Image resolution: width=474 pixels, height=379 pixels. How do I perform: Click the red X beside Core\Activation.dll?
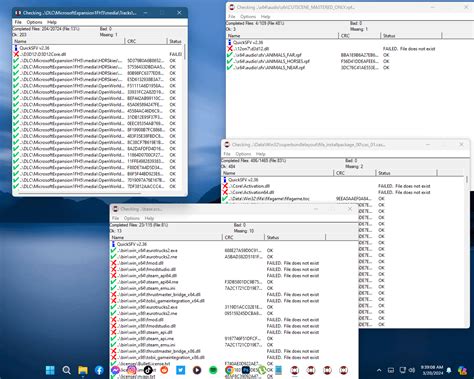point(225,186)
